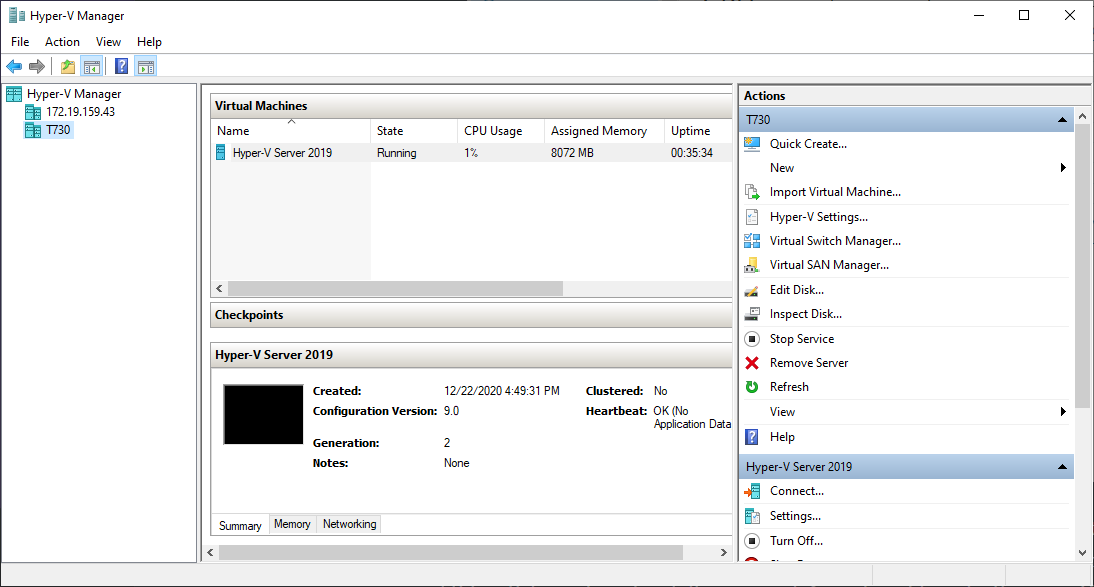The width and height of the screenshot is (1094, 587).
Task: Open the File menu
Action: (x=20, y=42)
